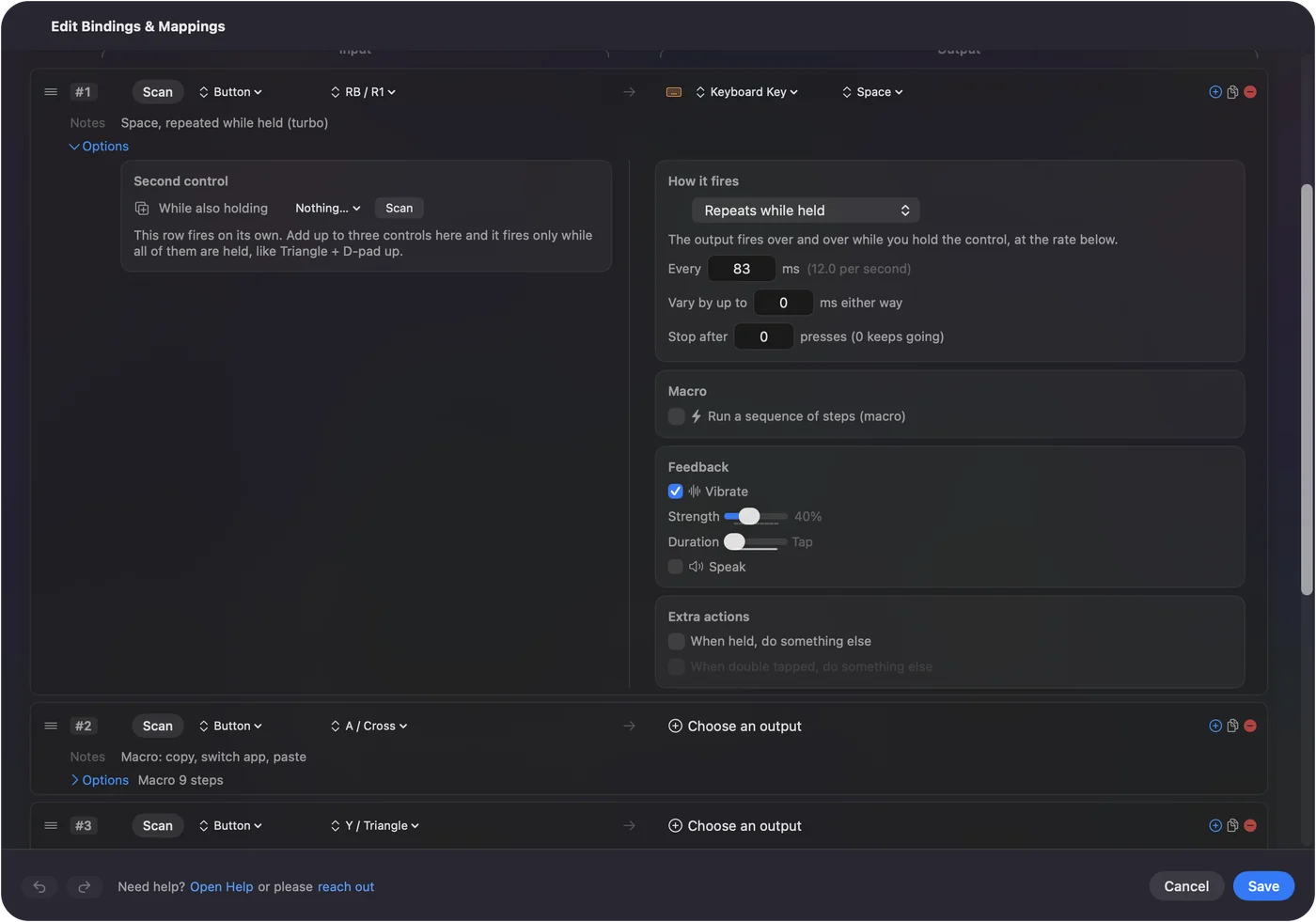The image size is (1316, 922).
Task: Click the Every milliseconds field showing 83
Action: click(x=742, y=269)
